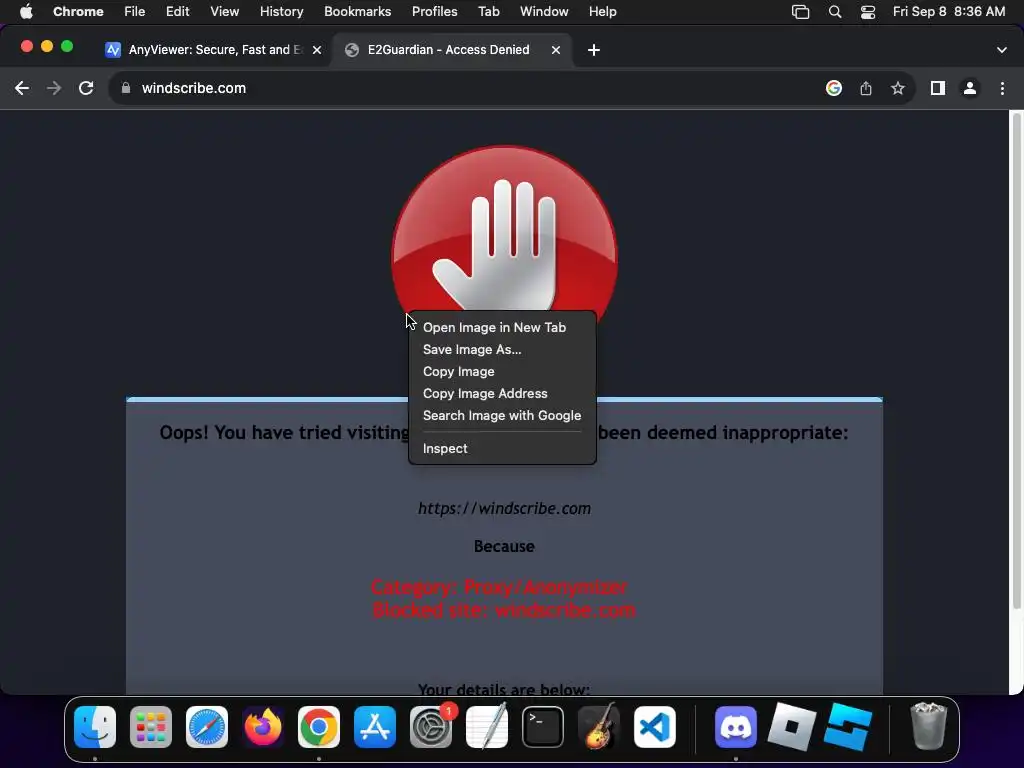Select the E2Guardian - Access Denied tab

pos(452,50)
